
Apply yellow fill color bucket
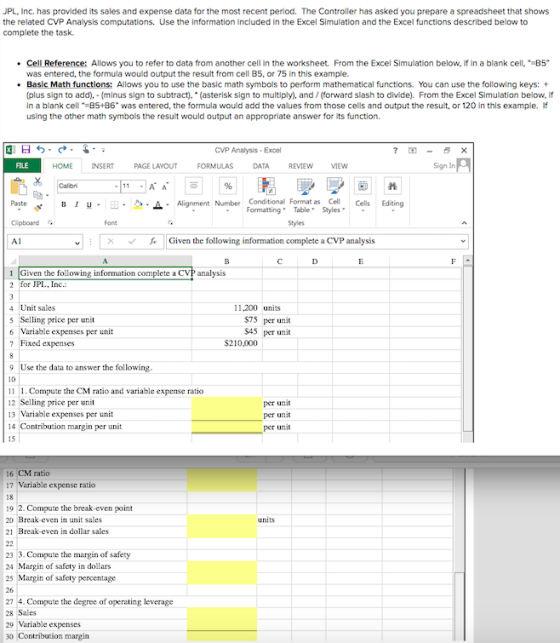139,204
